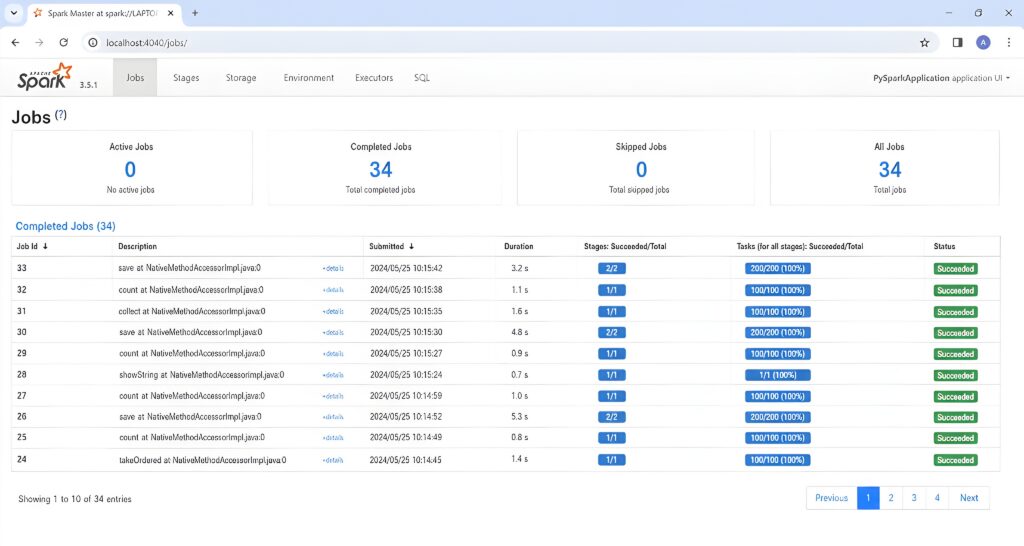
Task: Sort the table by Submitted time
Action: tap(391, 246)
